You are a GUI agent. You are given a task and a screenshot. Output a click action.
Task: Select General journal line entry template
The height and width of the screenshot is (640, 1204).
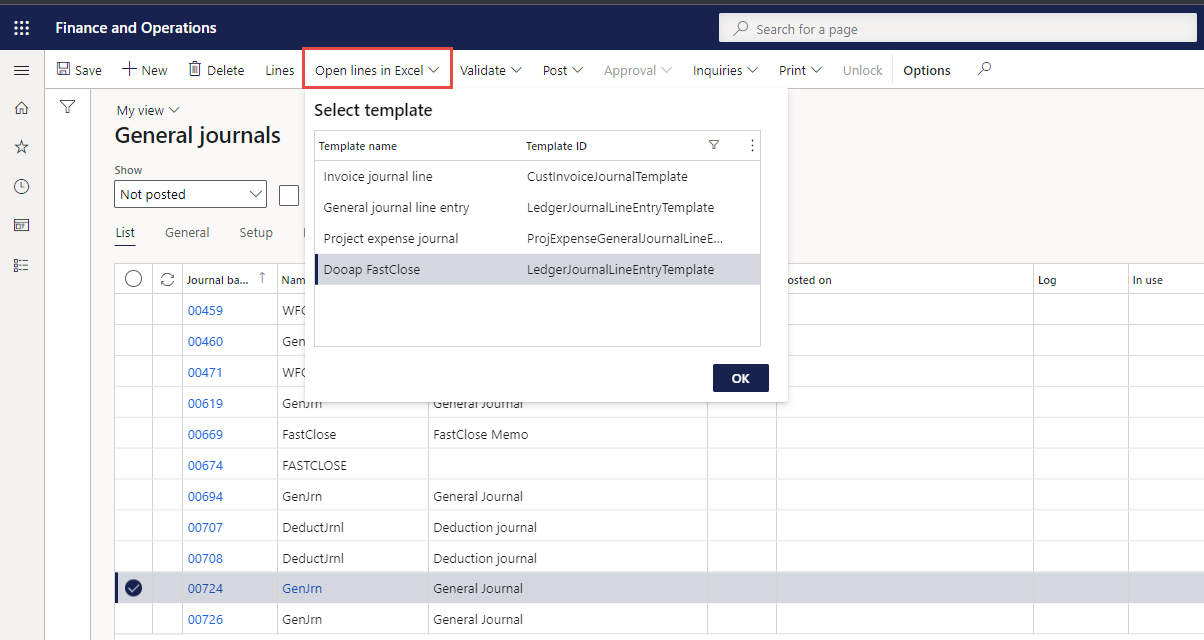(x=537, y=207)
